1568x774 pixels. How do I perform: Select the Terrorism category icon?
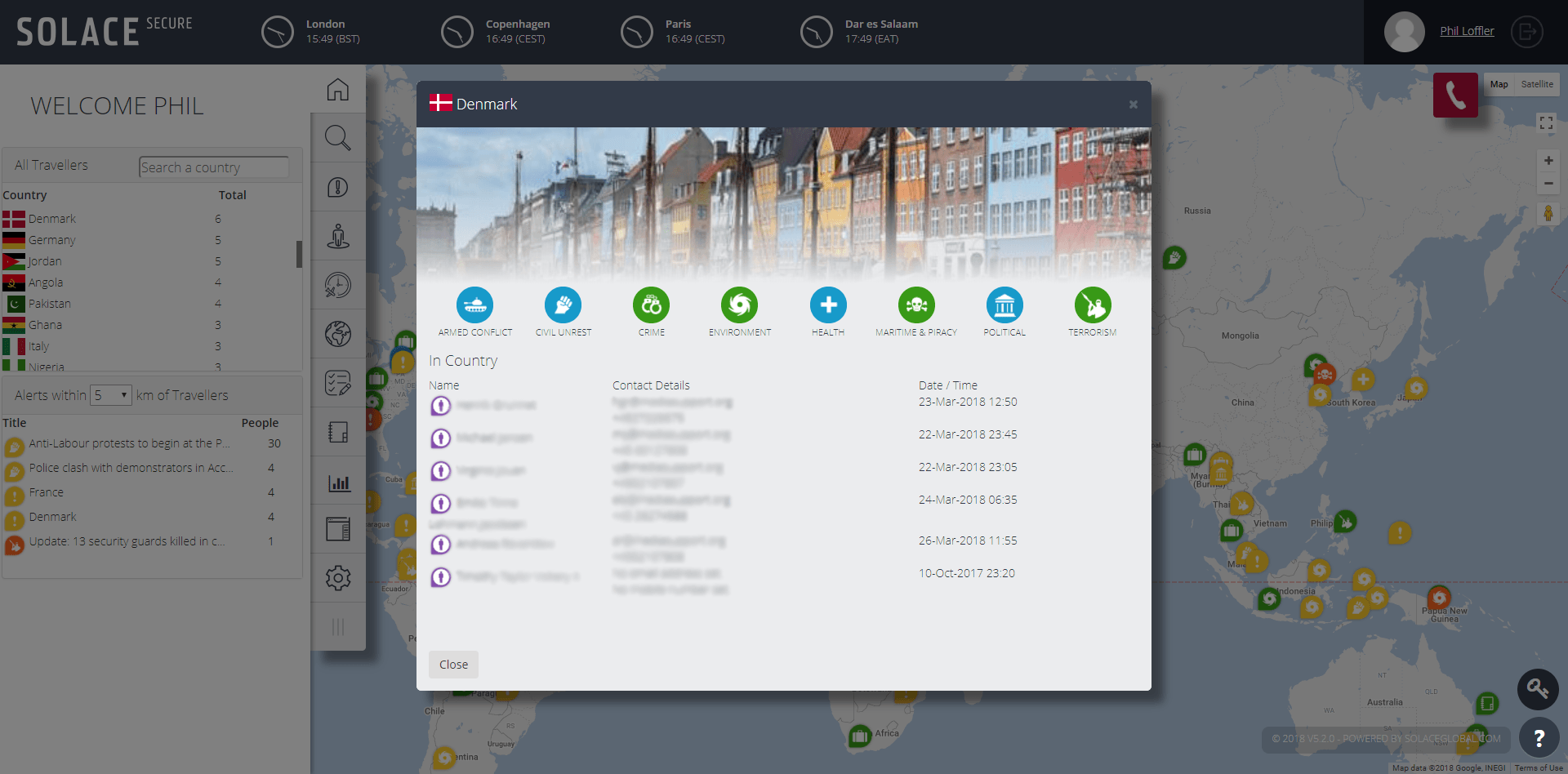click(x=1093, y=305)
